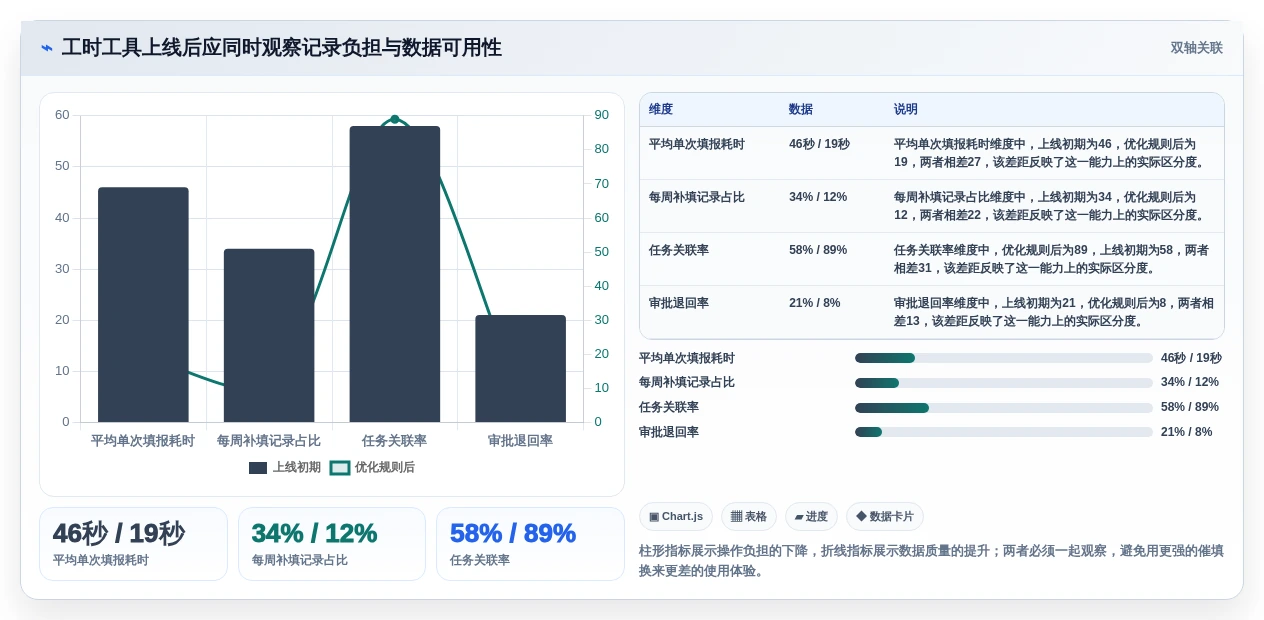This screenshot has height=620, width=1264.
Task: Click the lightning icon beside the title
Action: pos(47,48)
